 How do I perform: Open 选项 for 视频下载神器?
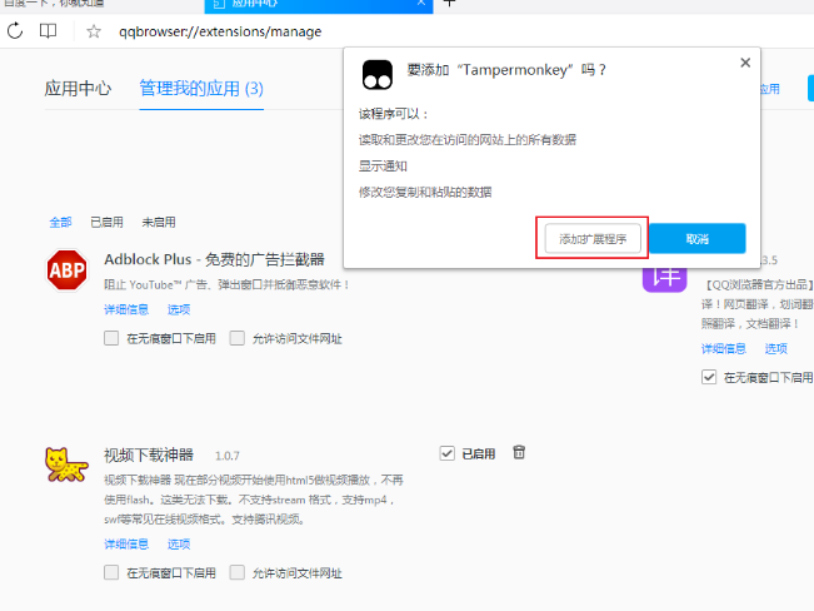point(179,544)
